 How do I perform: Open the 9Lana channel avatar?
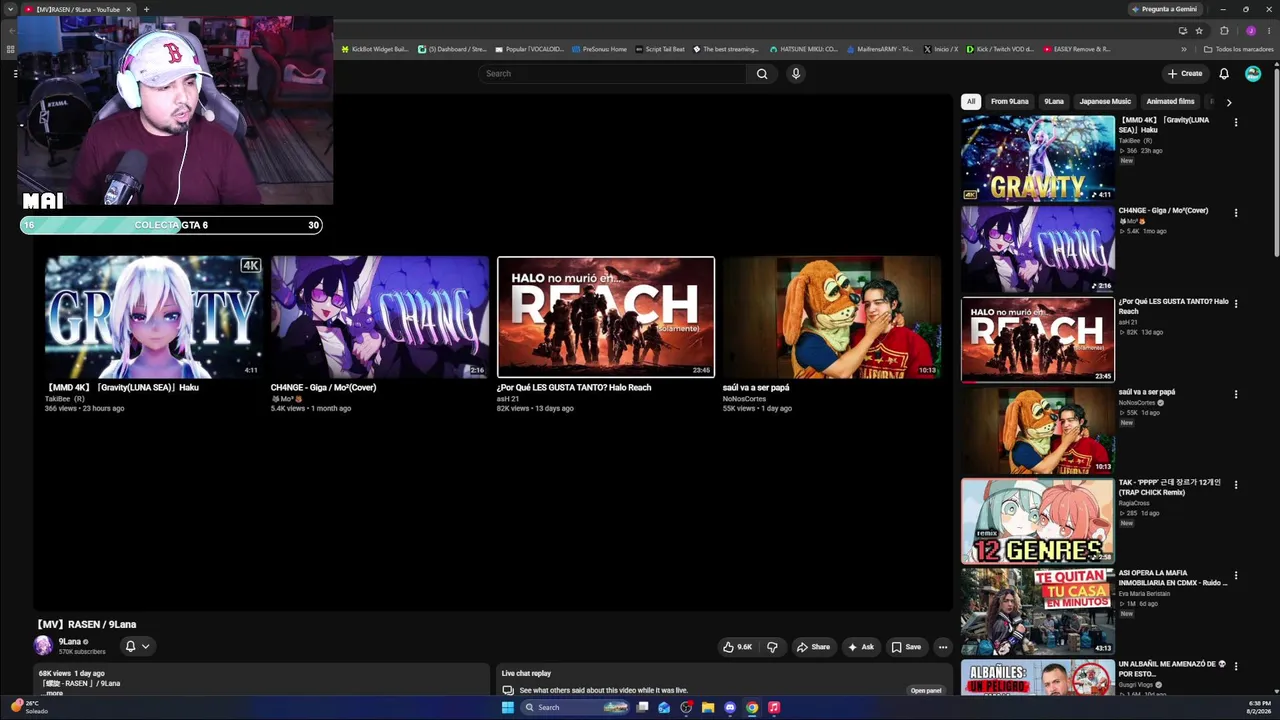(x=43, y=646)
